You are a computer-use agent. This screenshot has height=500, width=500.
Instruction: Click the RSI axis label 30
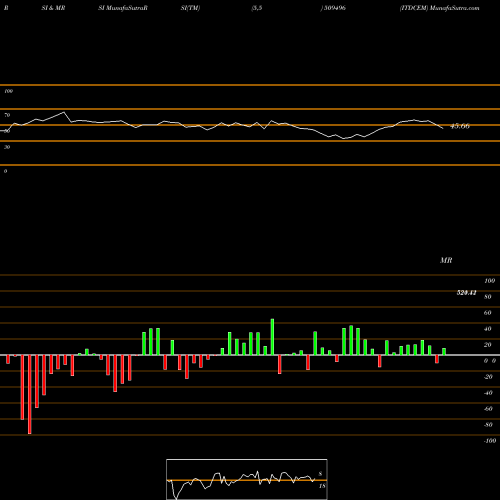click(x=7, y=147)
